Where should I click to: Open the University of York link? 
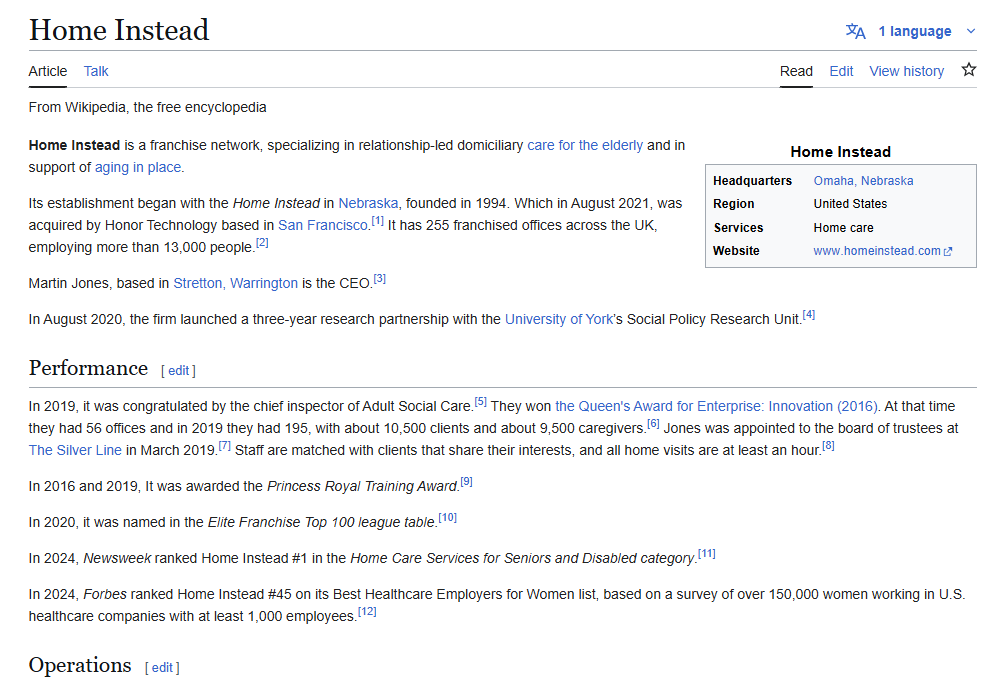pyautogui.click(x=559, y=319)
